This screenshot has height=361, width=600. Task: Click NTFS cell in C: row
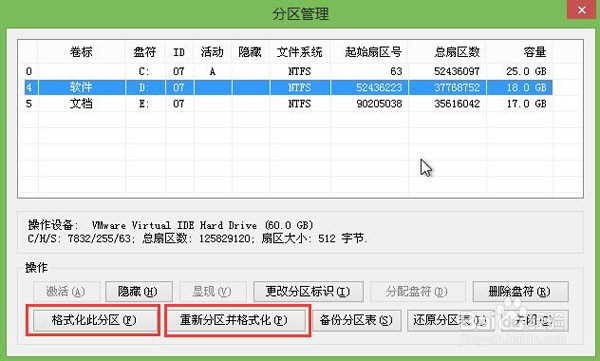tap(300, 72)
